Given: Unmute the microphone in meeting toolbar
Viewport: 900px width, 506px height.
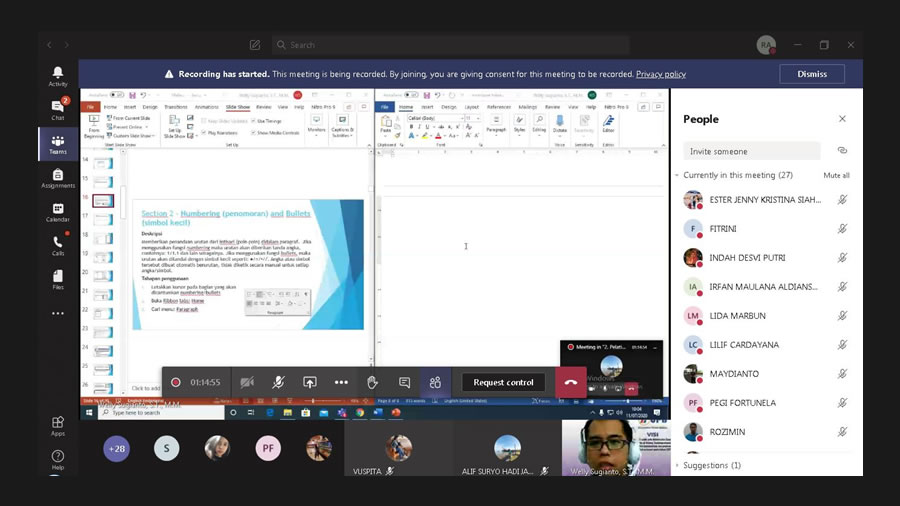Looking at the screenshot, I should coord(279,382).
